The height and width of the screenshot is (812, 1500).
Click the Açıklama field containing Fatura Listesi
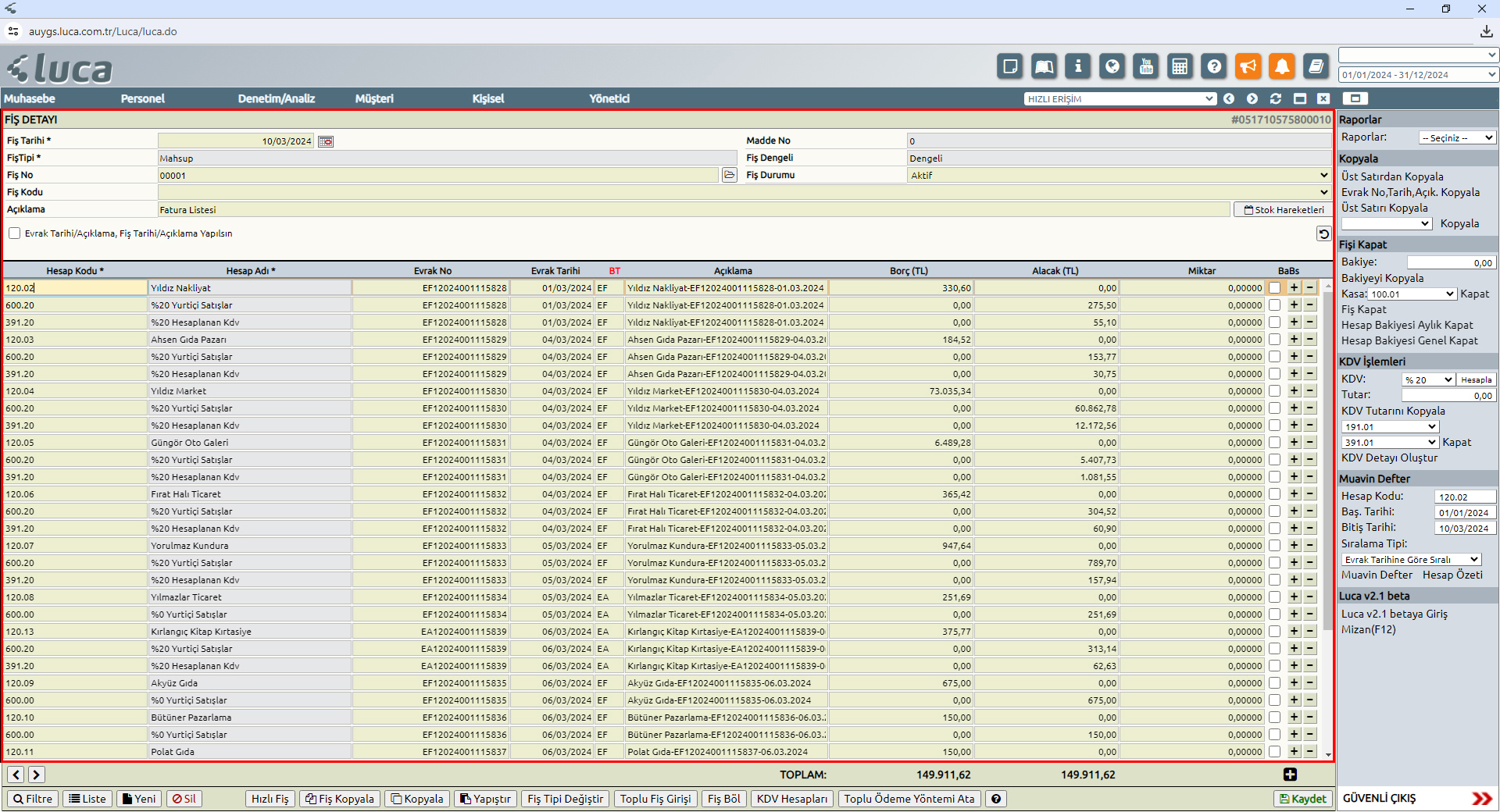click(694, 209)
